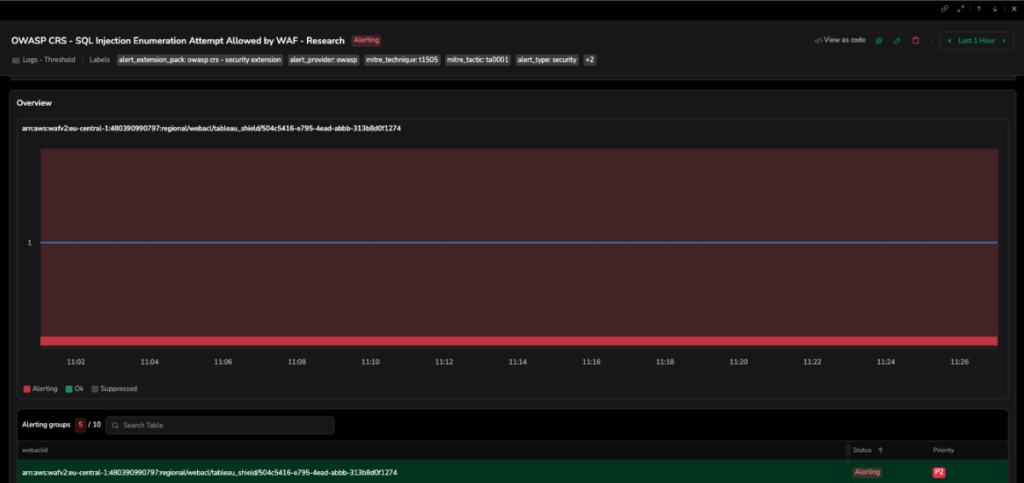Focus the Search Table input field
The height and width of the screenshot is (483, 1024).
(x=220, y=425)
